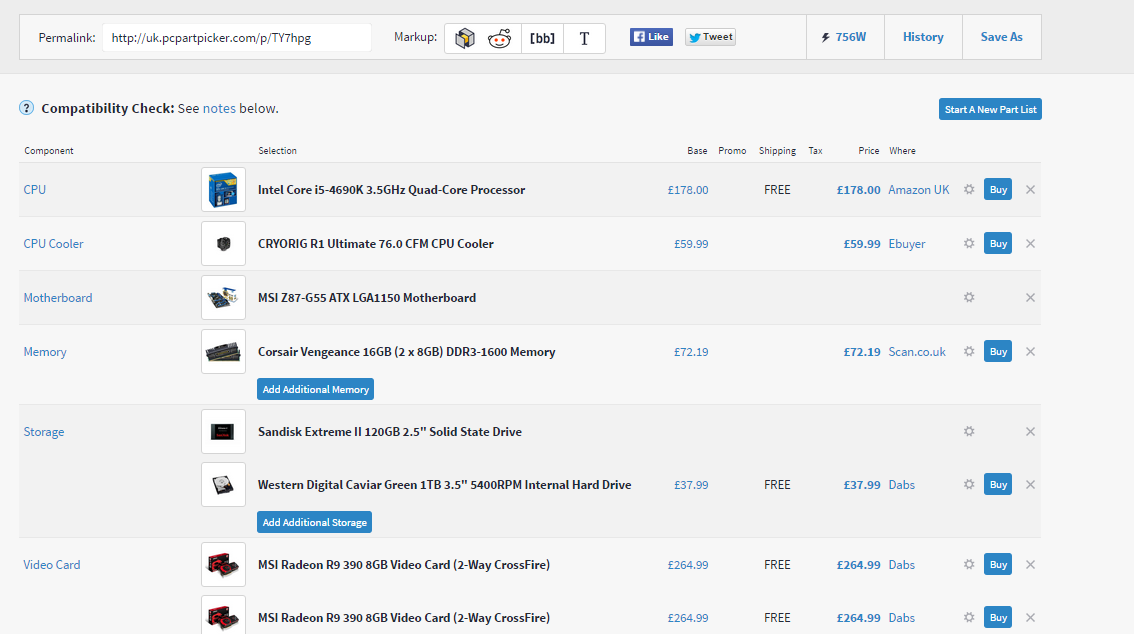Image resolution: width=1134 pixels, height=634 pixels.
Task: Remove the CPU from the list
Action: click(1031, 189)
